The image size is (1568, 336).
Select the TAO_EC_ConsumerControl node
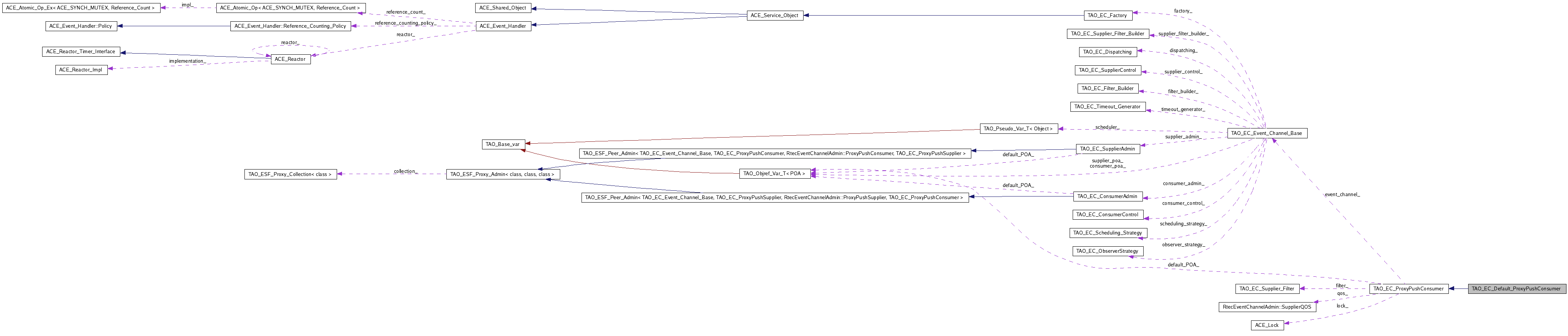click(x=1106, y=215)
